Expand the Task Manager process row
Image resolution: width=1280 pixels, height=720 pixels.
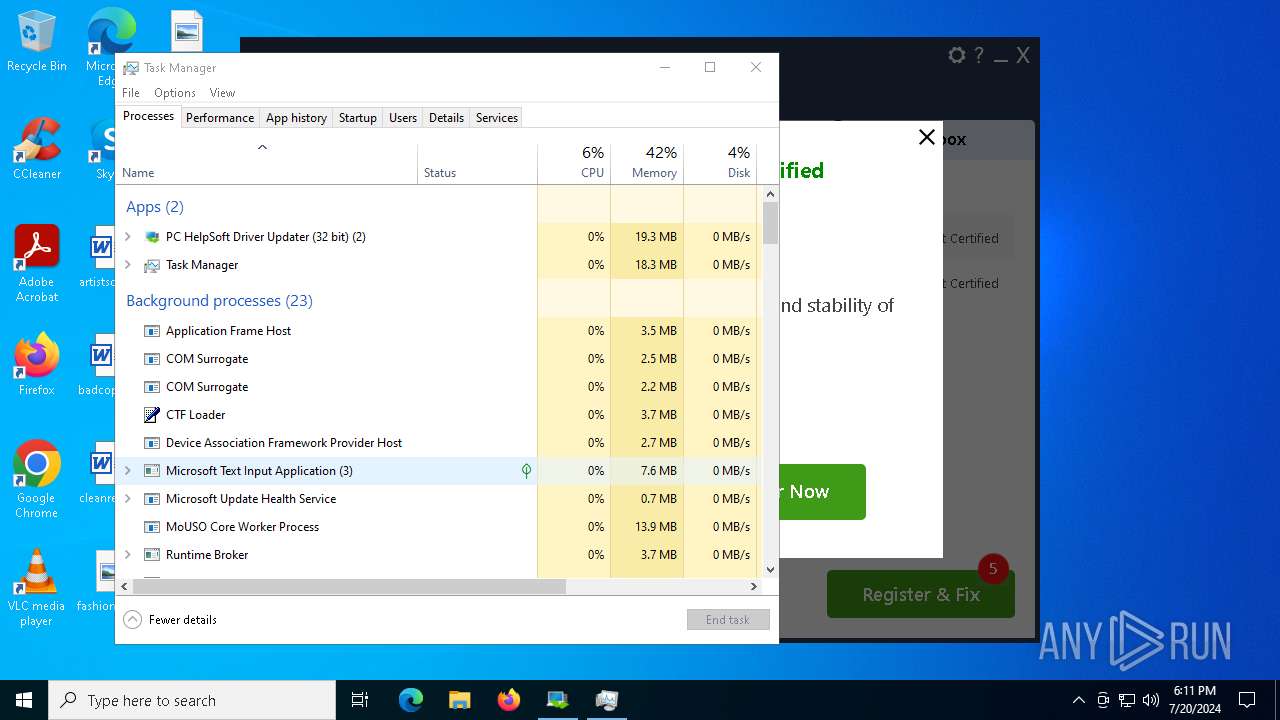click(128, 265)
